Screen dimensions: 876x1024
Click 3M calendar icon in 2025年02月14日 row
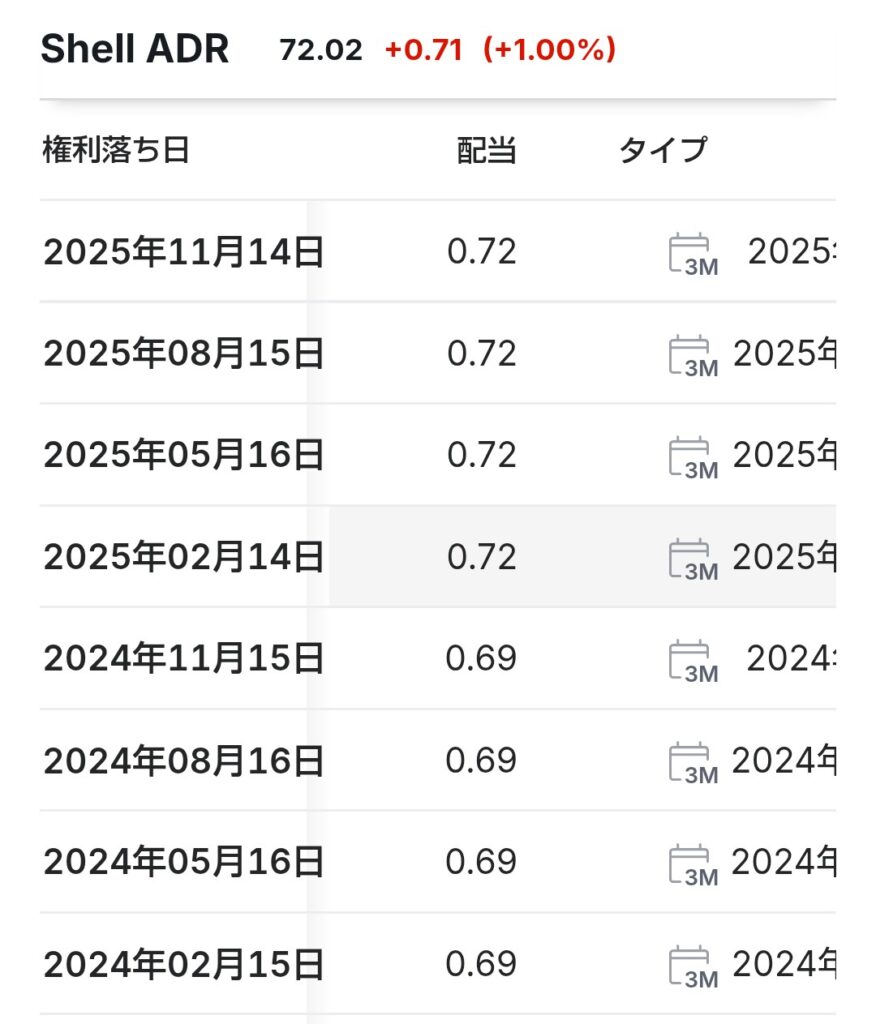[692, 558]
